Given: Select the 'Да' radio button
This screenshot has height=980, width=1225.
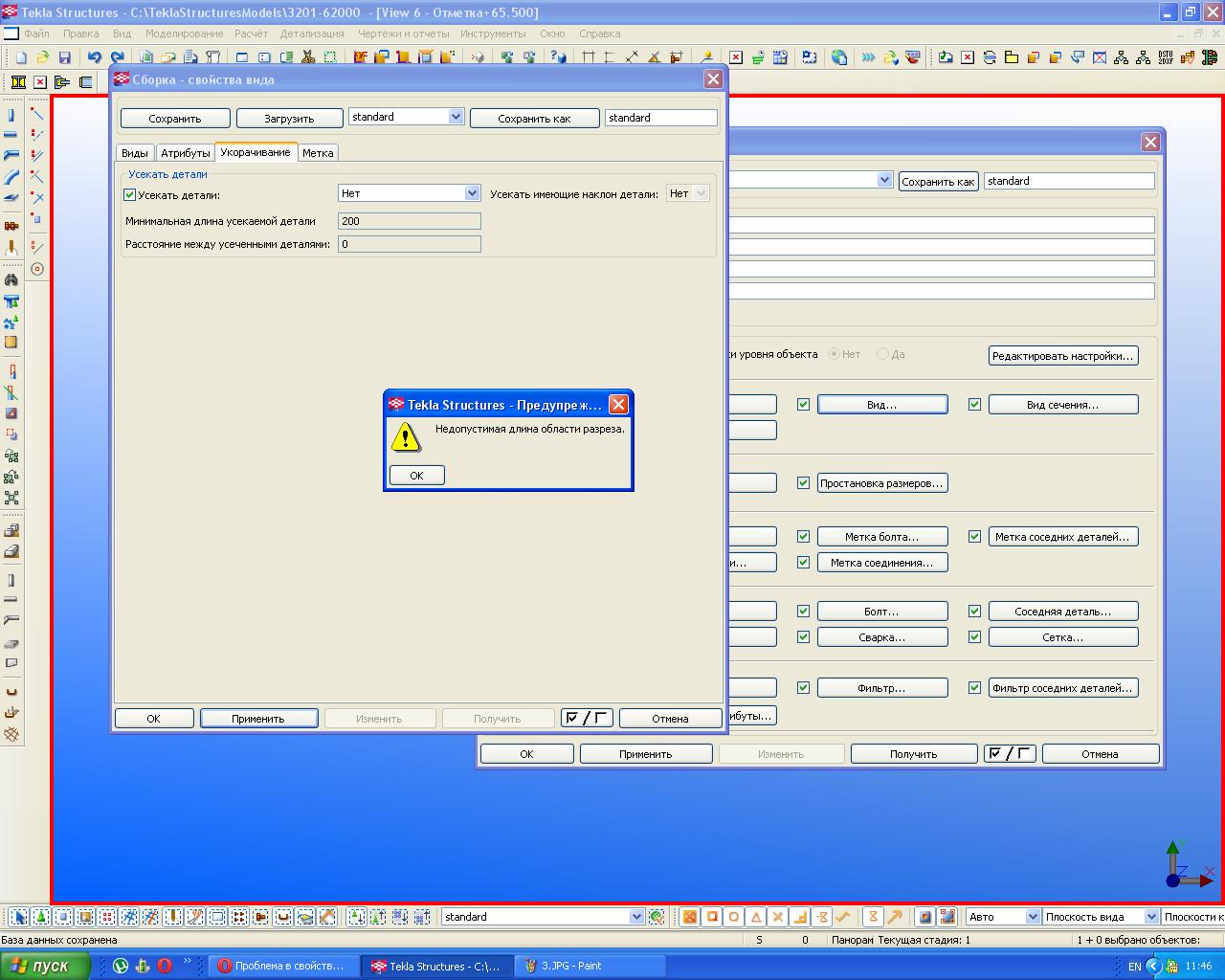Looking at the screenshot, I should tap(882, 354).
